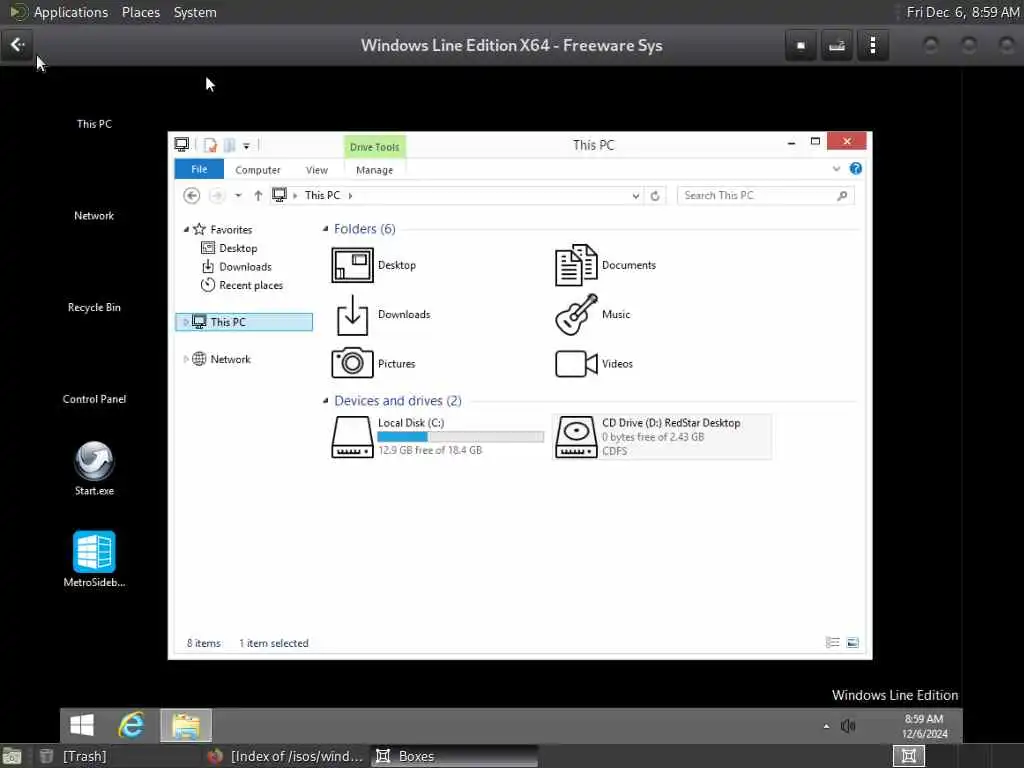Open the Fri Dec 6 panel clock
The image size is (1024, 768).
pos(962,12)
